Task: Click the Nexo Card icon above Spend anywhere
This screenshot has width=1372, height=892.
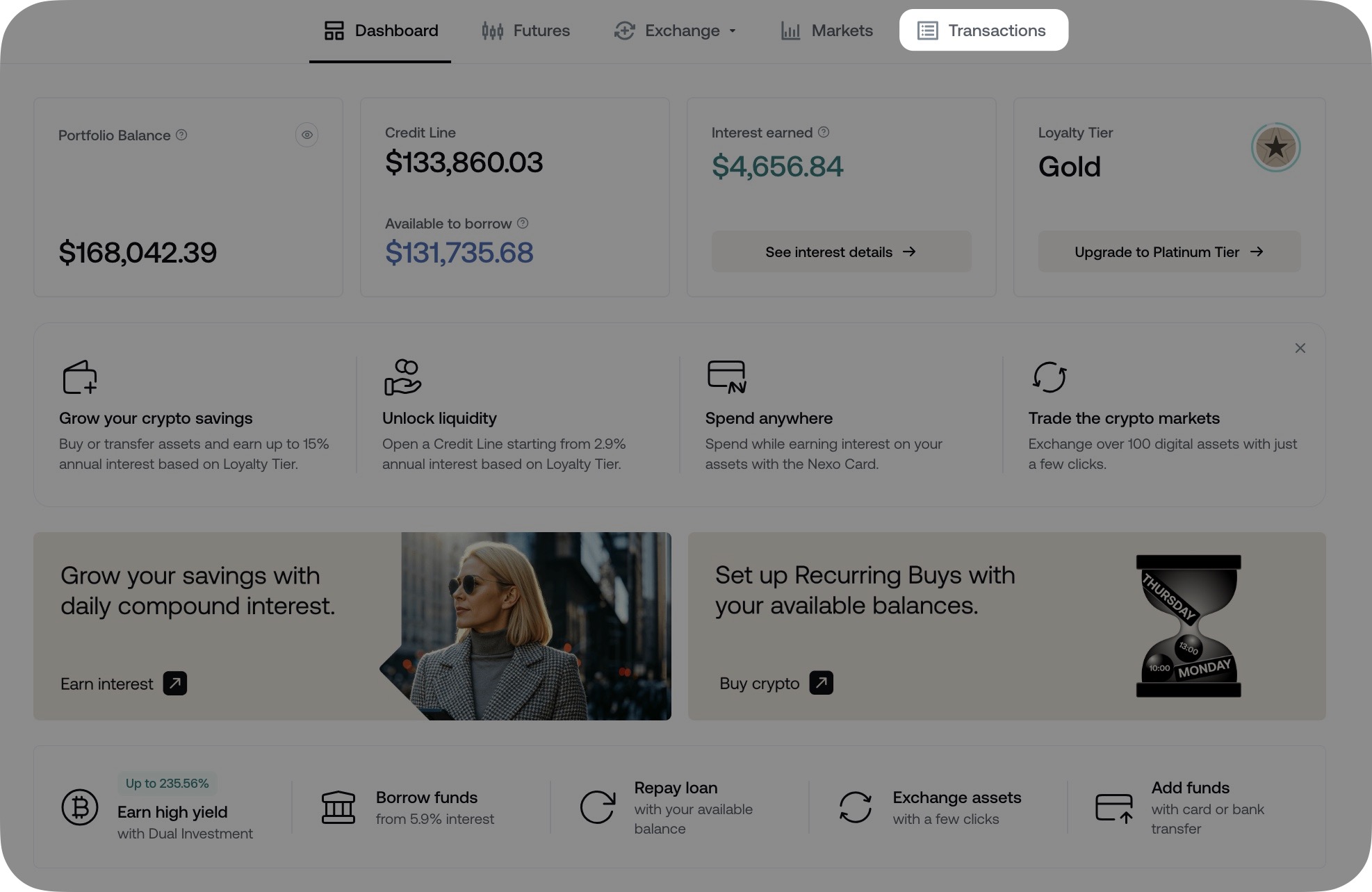Action: point(727,377)
